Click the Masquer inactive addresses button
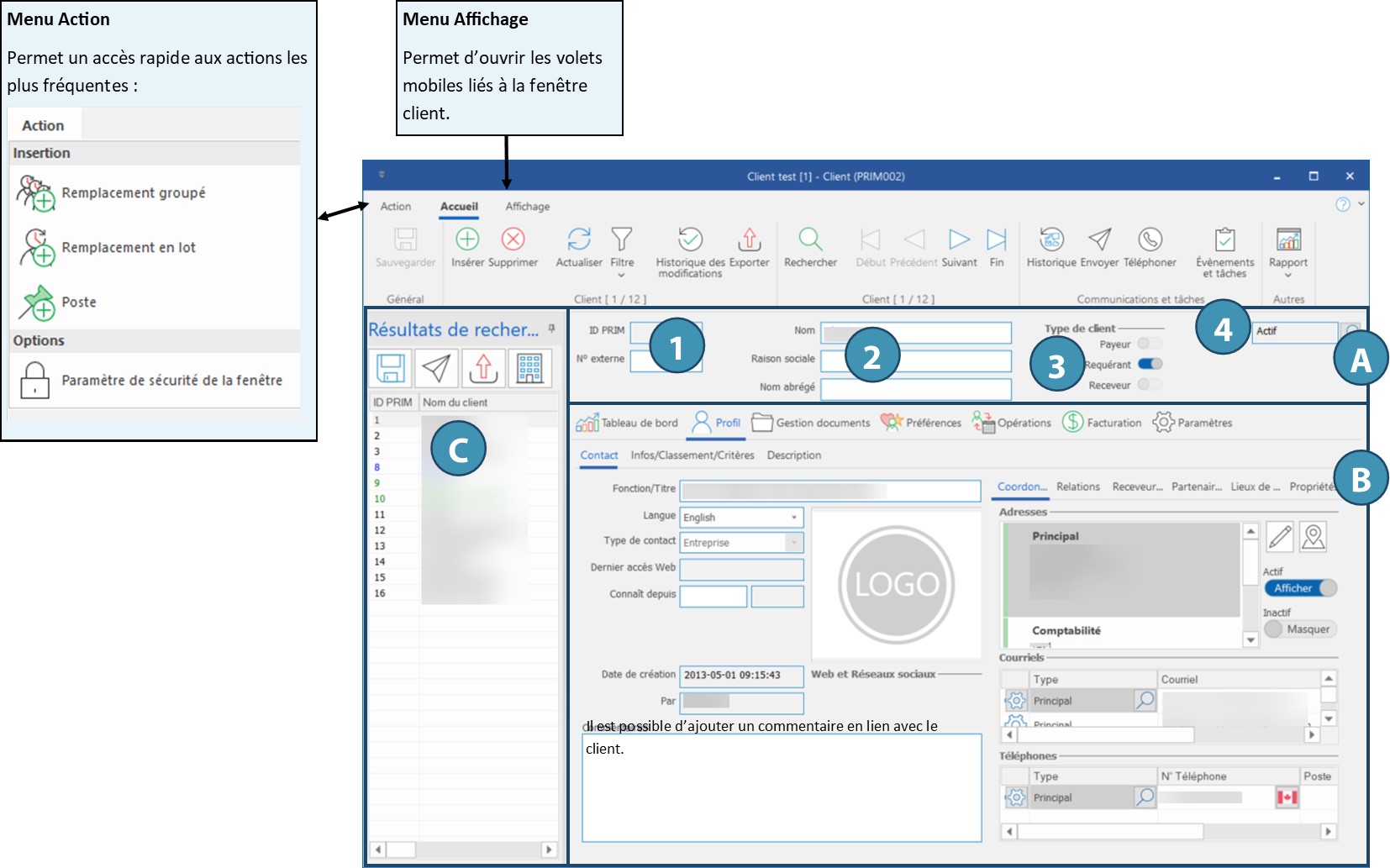Screen dimensions: 1390x868 (x=1299, y=629)
